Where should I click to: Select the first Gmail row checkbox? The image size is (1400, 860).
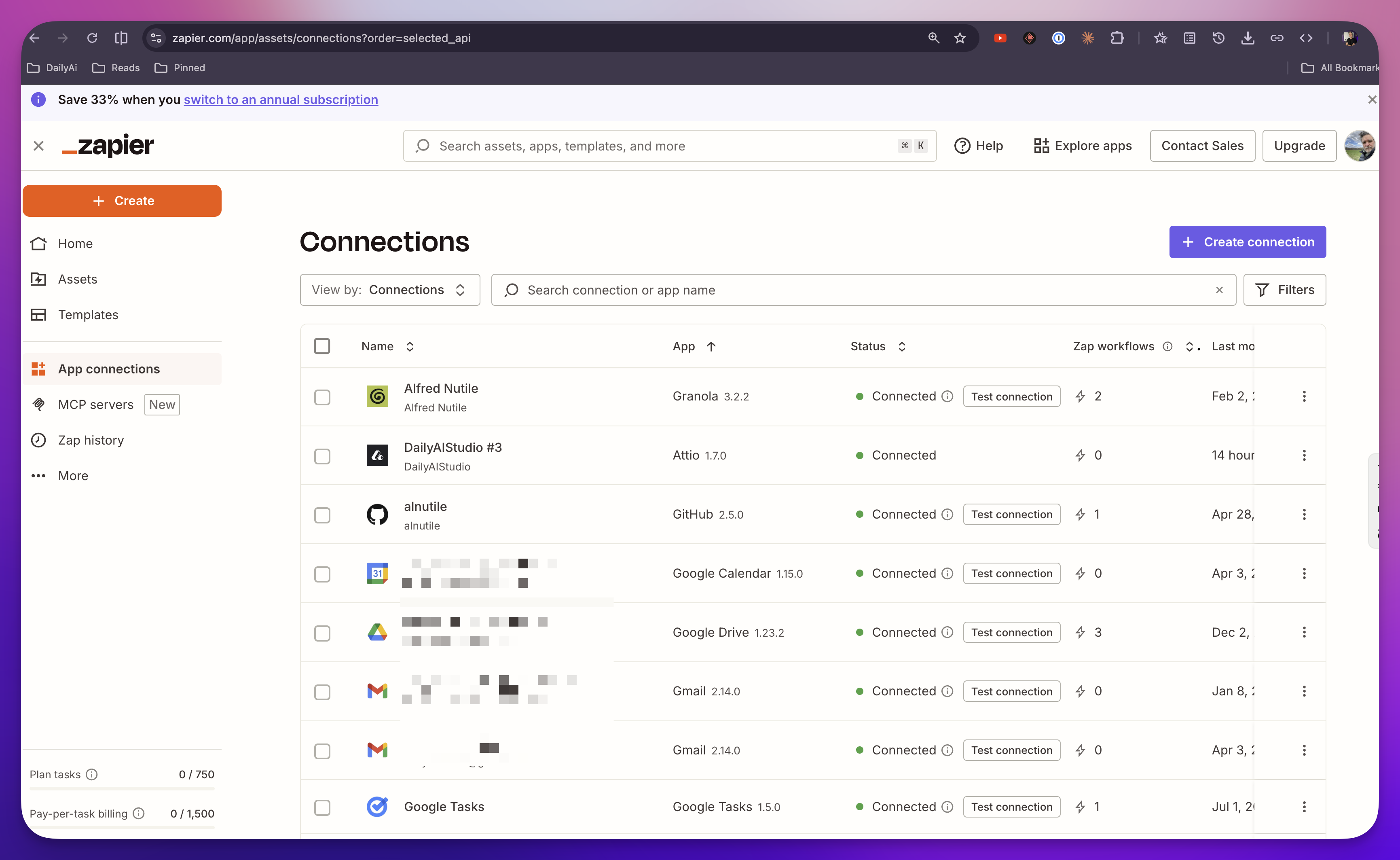[x=322, y=692]
